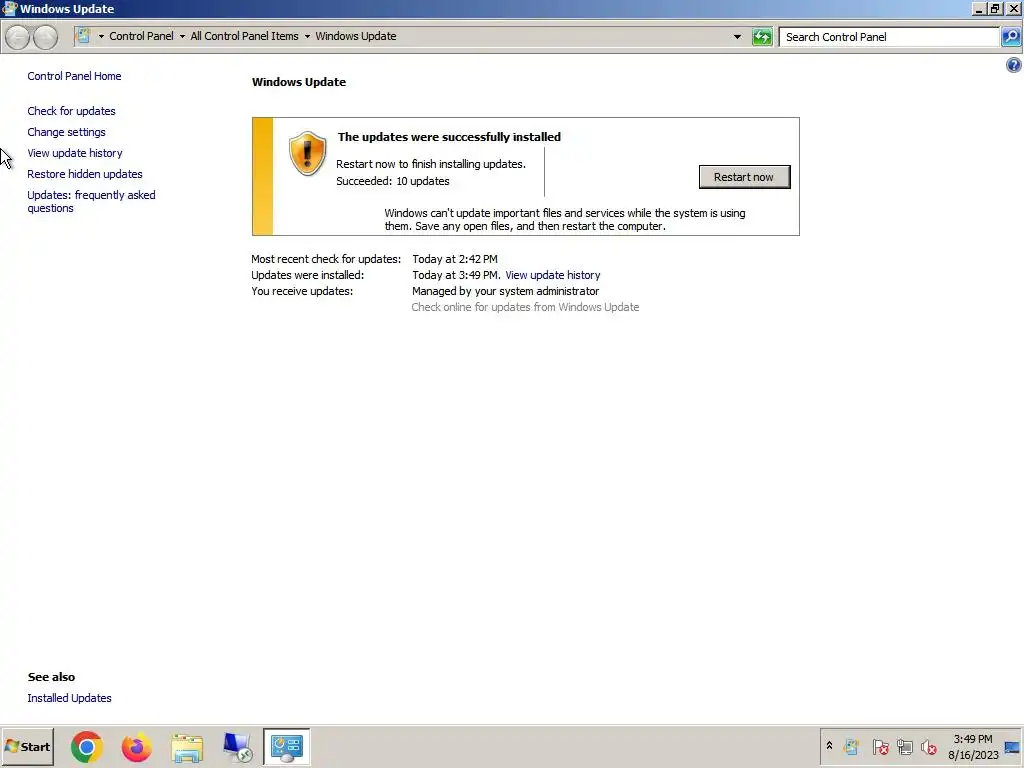Open Control Panel Home link

74,76
